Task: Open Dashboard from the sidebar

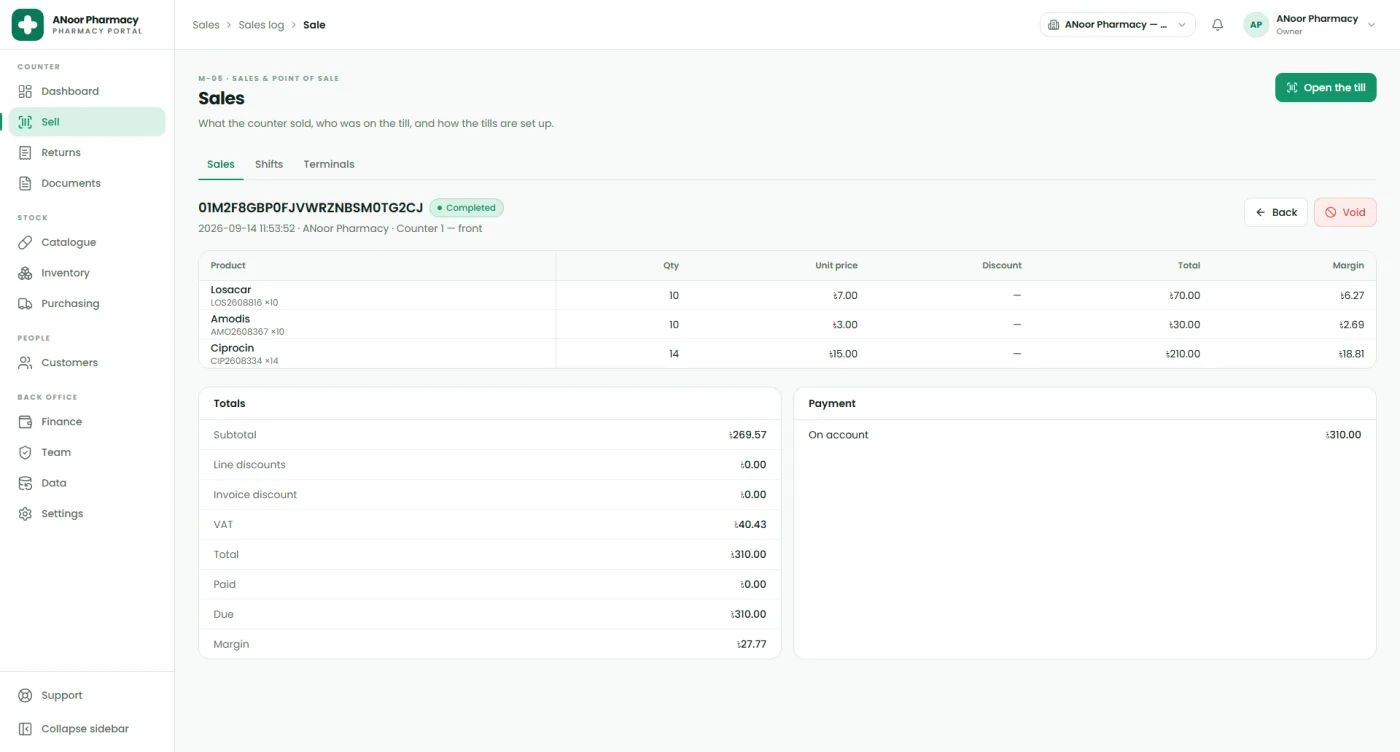Action: pyautogui.click(x=87, y=91)
